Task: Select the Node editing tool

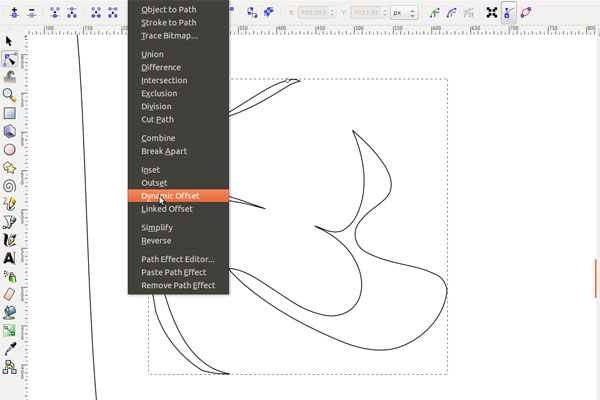Action: pyautogui.click(x=10, y=59)
